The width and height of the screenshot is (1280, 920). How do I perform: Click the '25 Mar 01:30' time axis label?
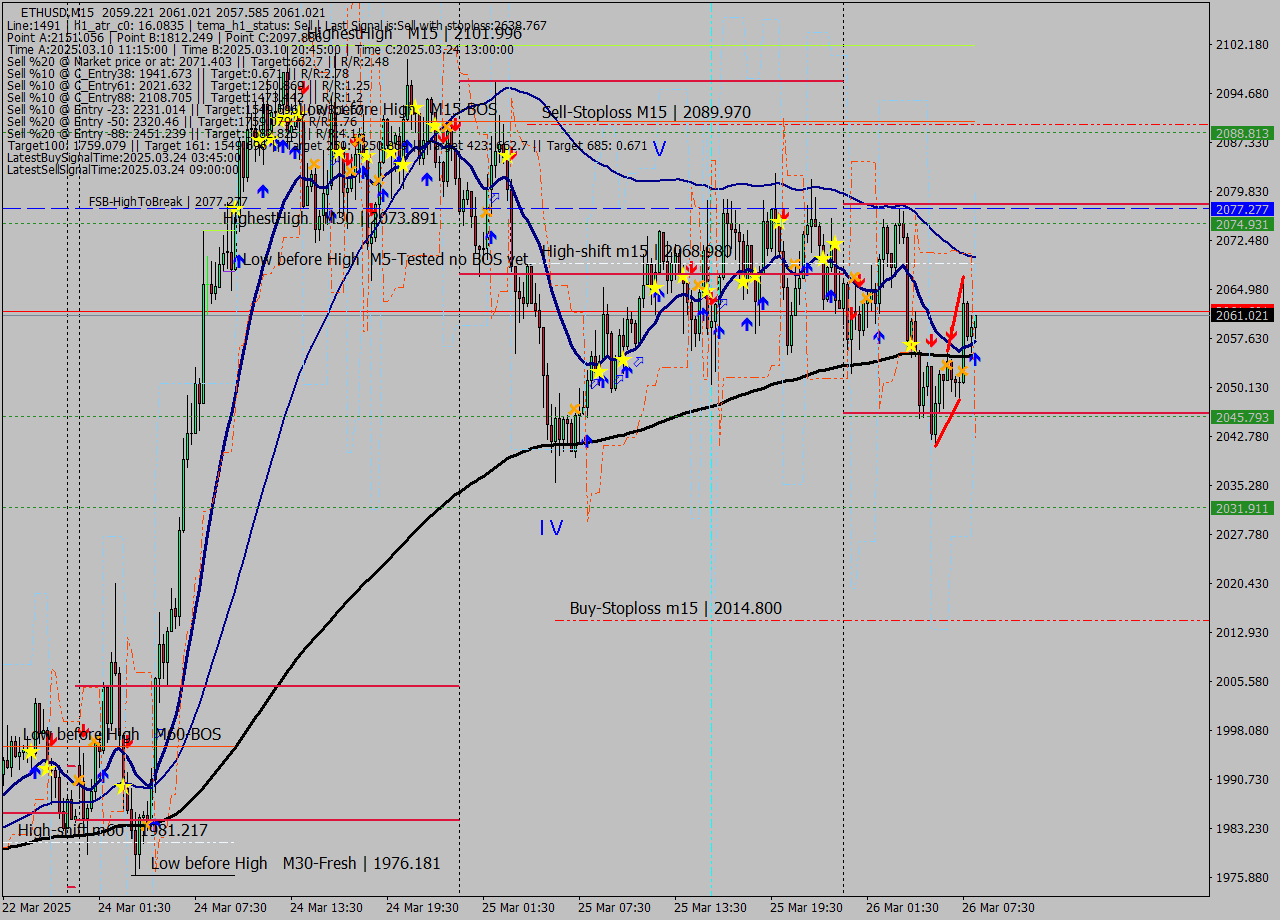pos(518,907)
